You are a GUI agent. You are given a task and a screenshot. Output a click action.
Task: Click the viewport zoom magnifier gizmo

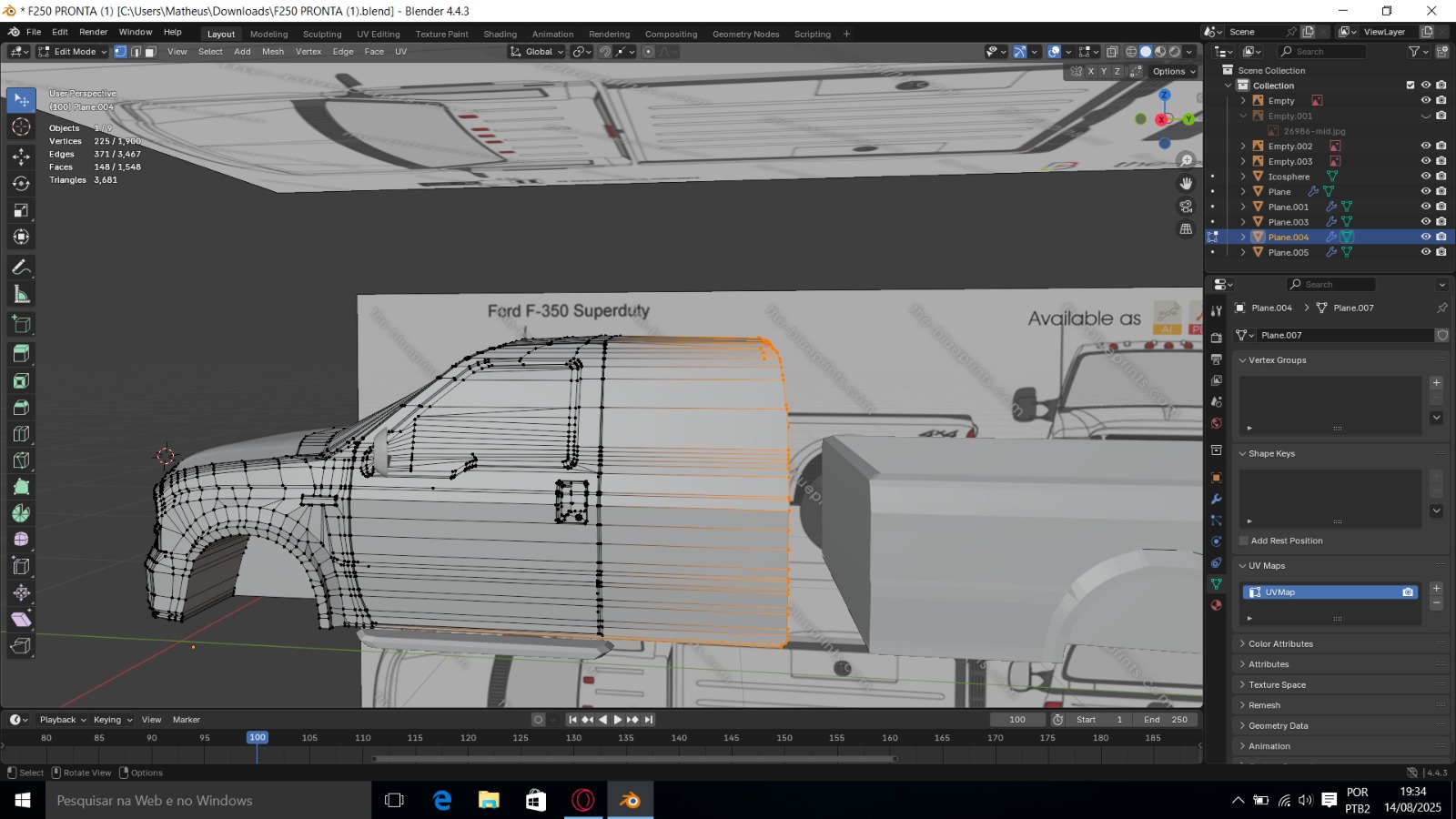pos(1186,160)
